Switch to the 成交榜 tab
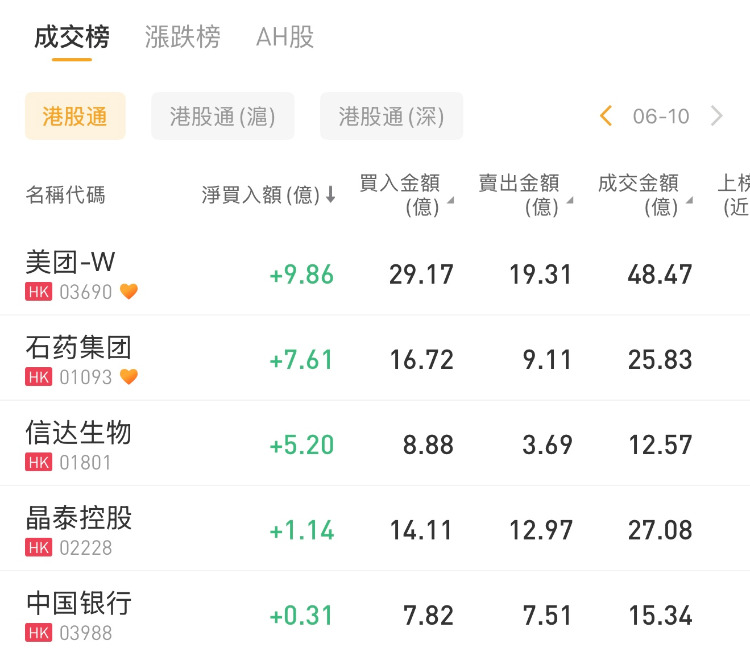Viewport: 750px width, 648px height. (x=72, y=37)
